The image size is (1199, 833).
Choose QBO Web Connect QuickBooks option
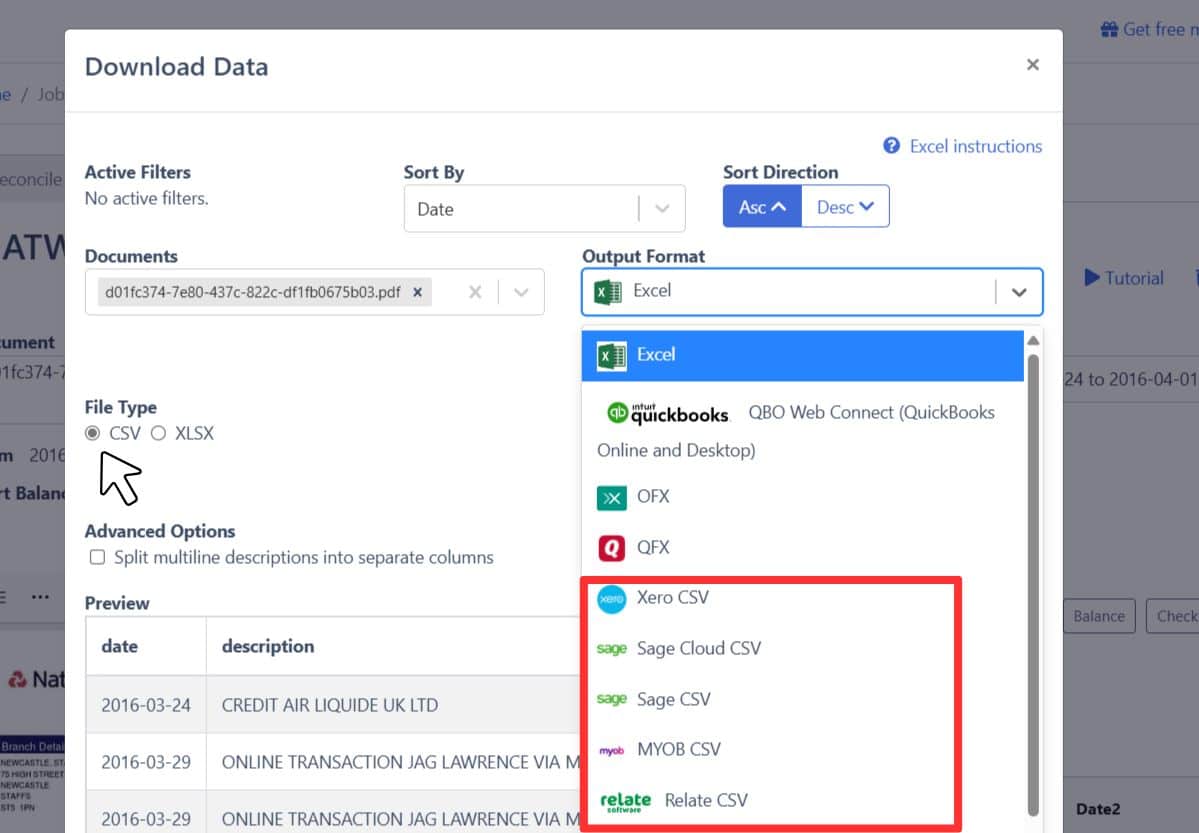(802, 431)
